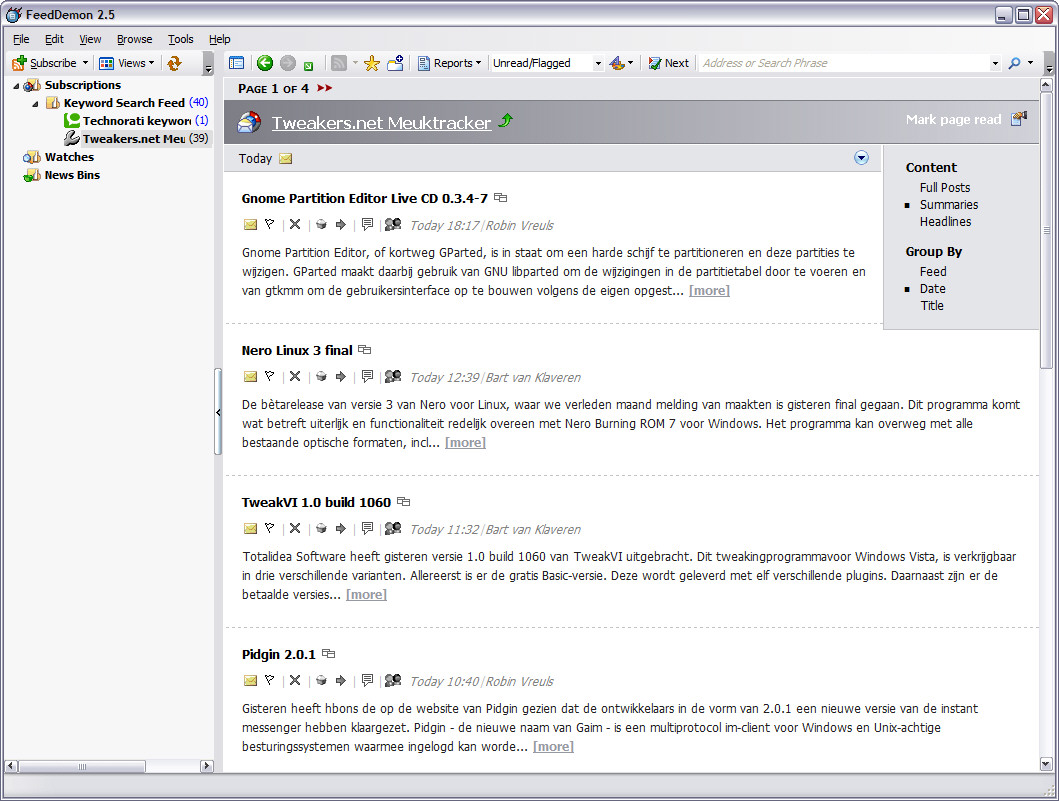This screenshot has height=801, width=1059.
Task: Click the Address or Search Phrase field
Action: [x=844, y=63]
